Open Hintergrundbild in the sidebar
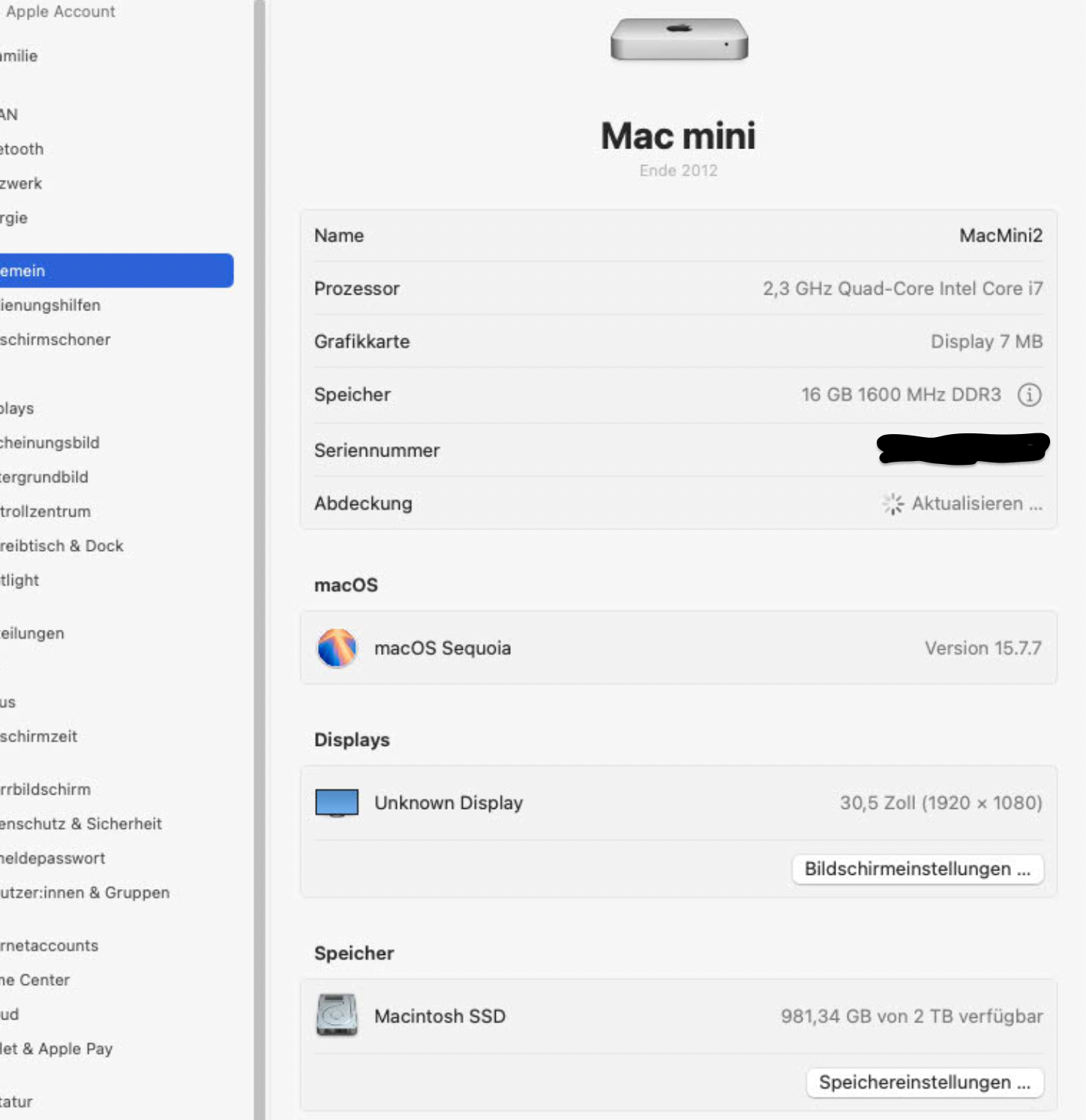The height and width of the screenshot is (1120, 1086). tap(44, 478)
